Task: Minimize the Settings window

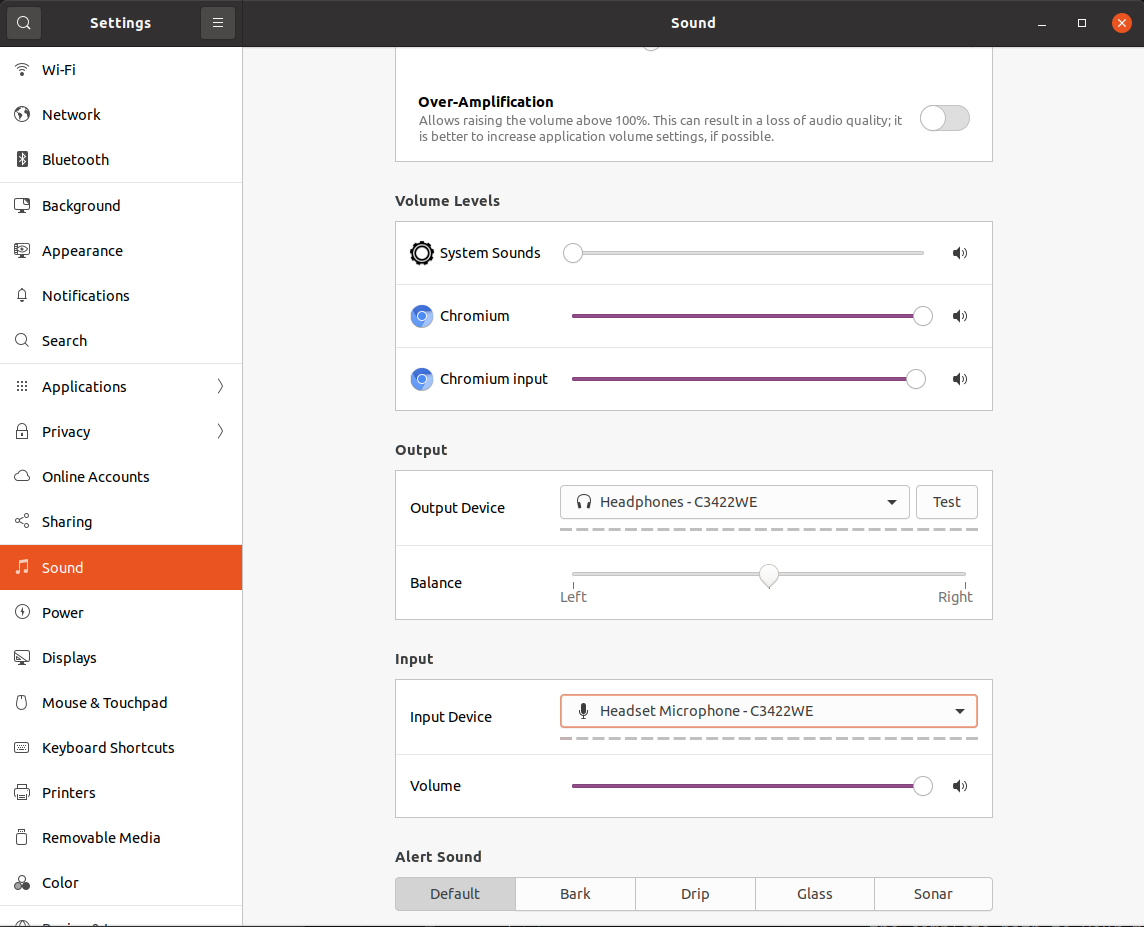Action: (1042, 23)
